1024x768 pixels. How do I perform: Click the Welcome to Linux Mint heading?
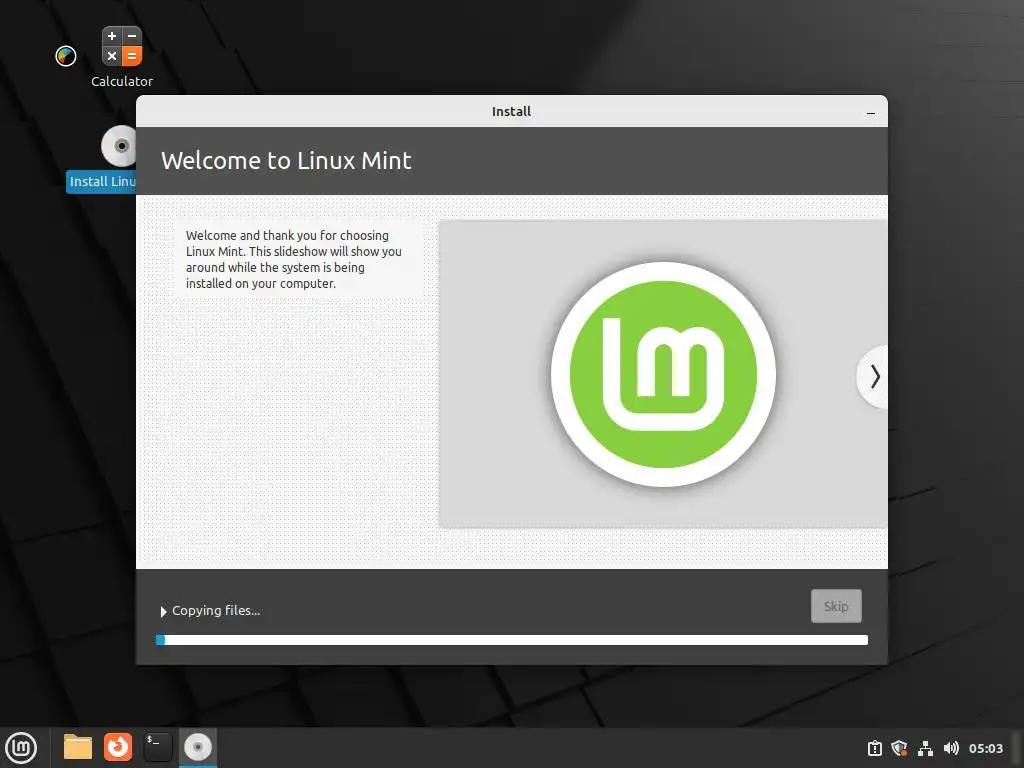click(286, 161)
